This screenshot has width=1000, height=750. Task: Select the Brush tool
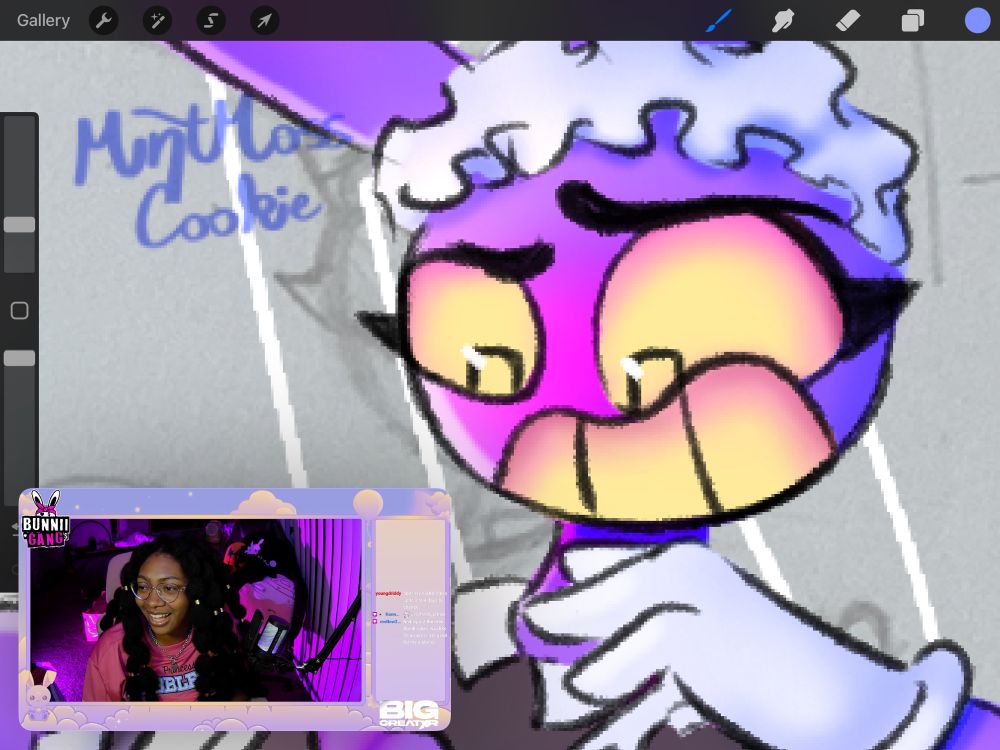pyautogui.click(x=719, y=20)
